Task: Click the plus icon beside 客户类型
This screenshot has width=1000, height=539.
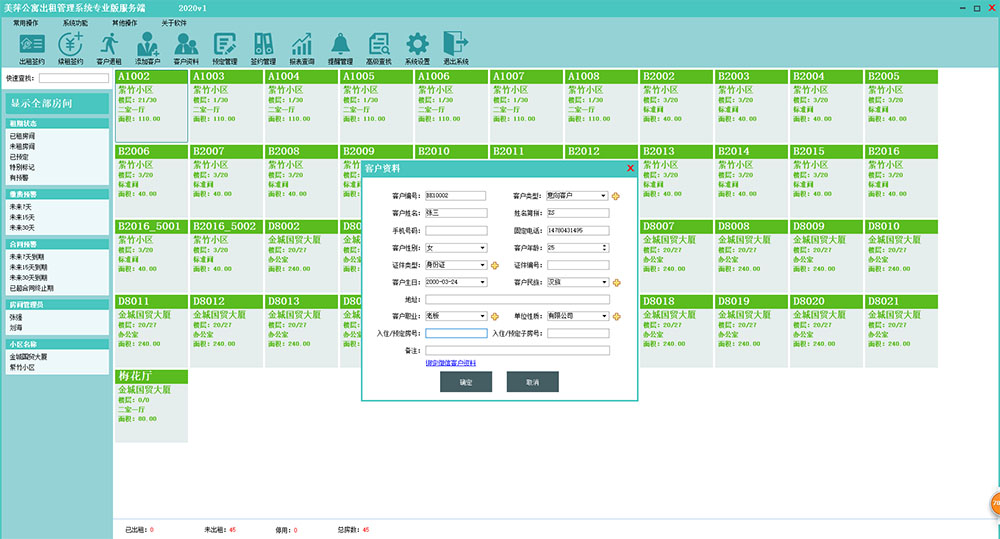Action: [616, 196]
